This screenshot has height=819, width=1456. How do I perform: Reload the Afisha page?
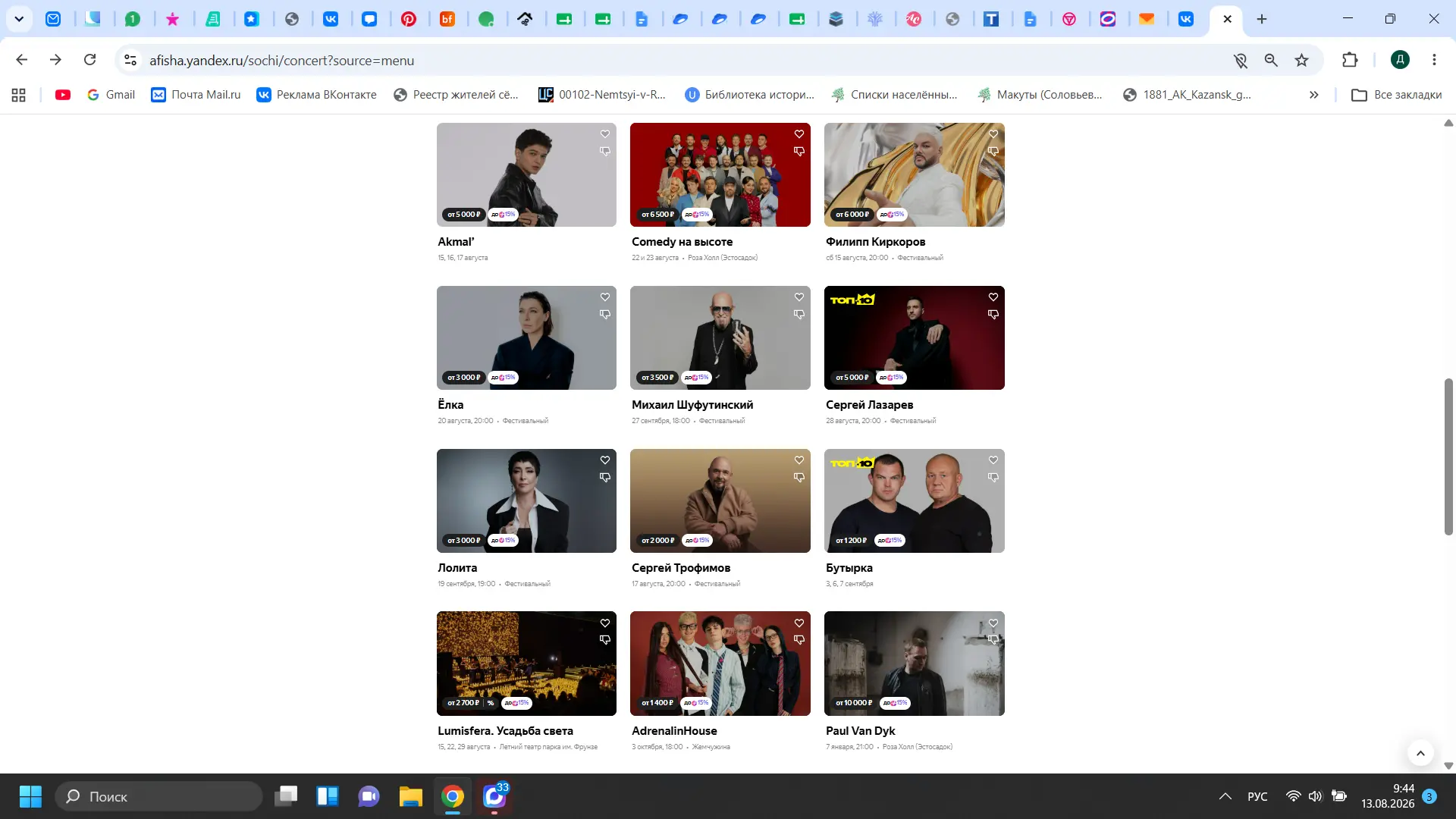tap(89, 60)
